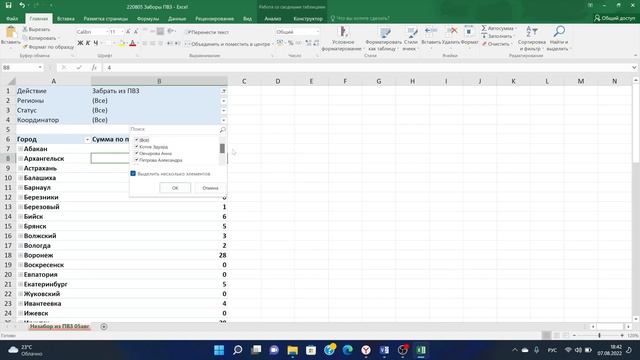Open the font name Calibri dropdown
640x360 pixels.
(x=107, y=32)
